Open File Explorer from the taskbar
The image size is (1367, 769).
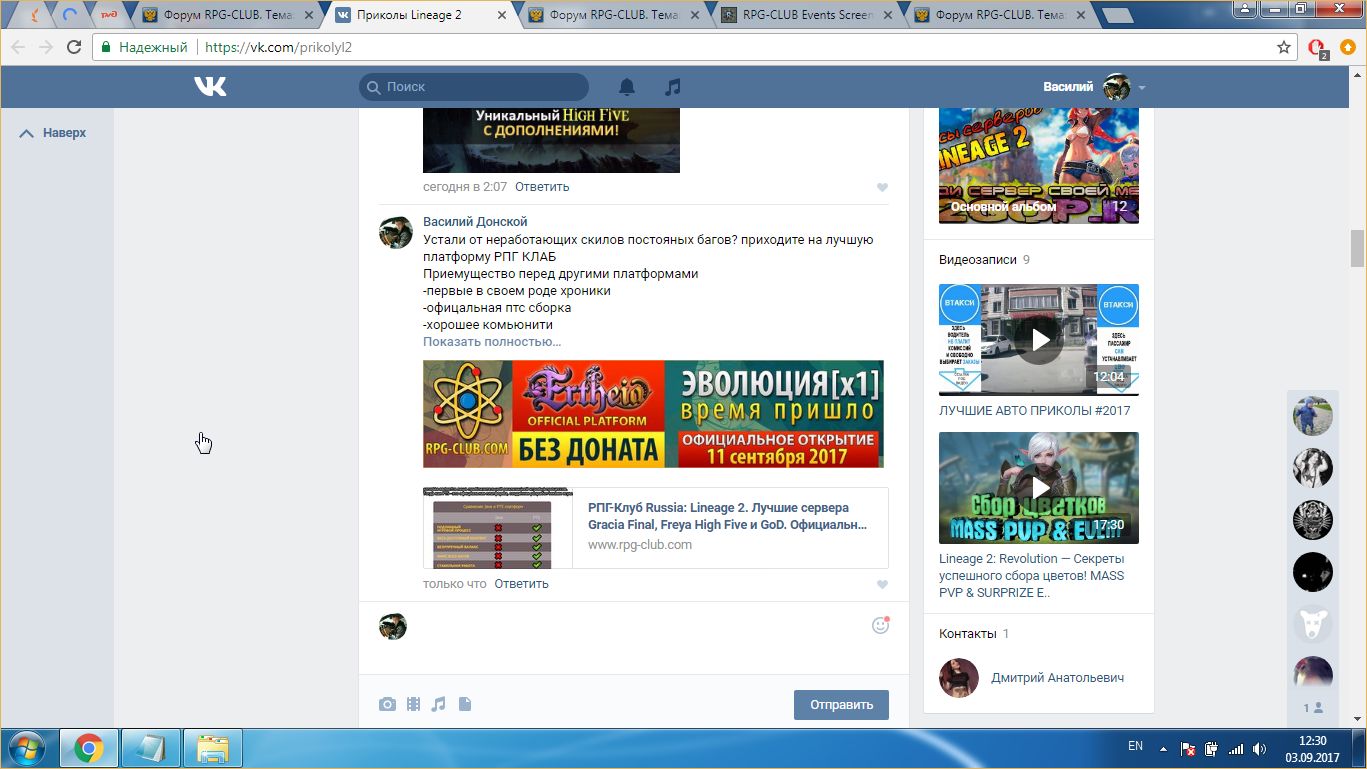(213, 748)
